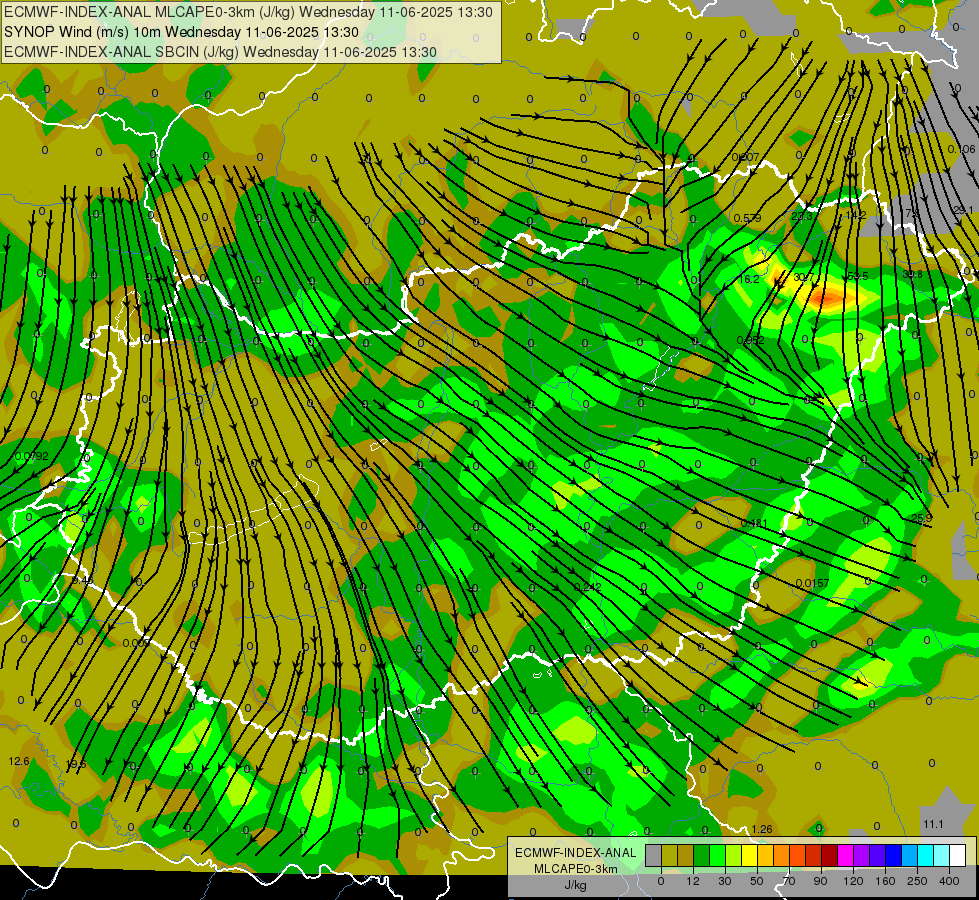This screenshot has width=979, height=900.
Task: Click the map value '25.9'
Action: point(922,519)
